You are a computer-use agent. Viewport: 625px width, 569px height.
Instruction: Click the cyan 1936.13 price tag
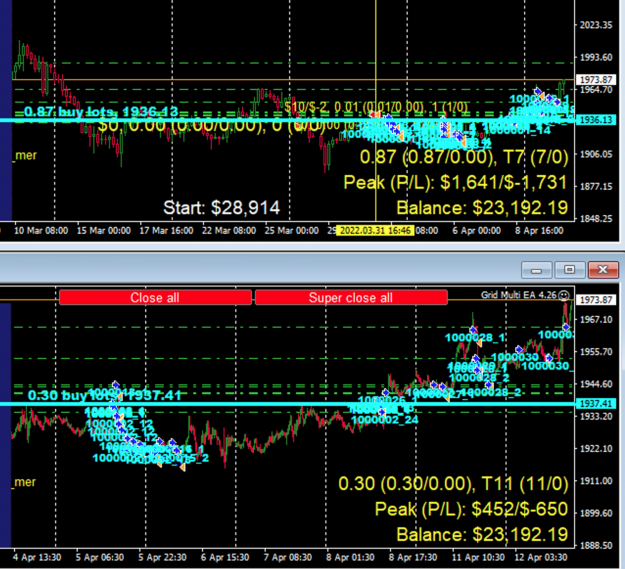point(596,120)
